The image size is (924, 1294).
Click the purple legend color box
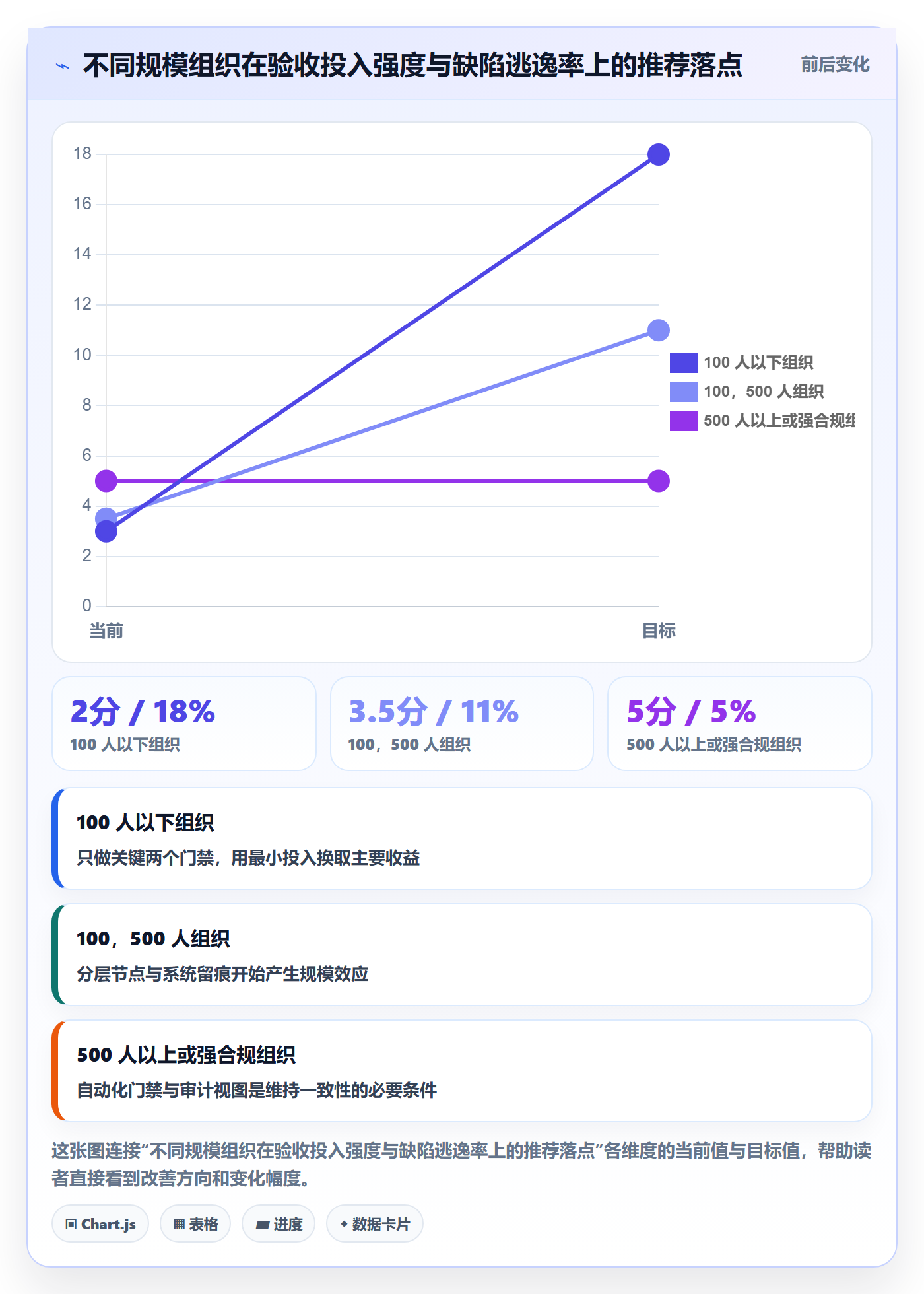pos(684,421)
